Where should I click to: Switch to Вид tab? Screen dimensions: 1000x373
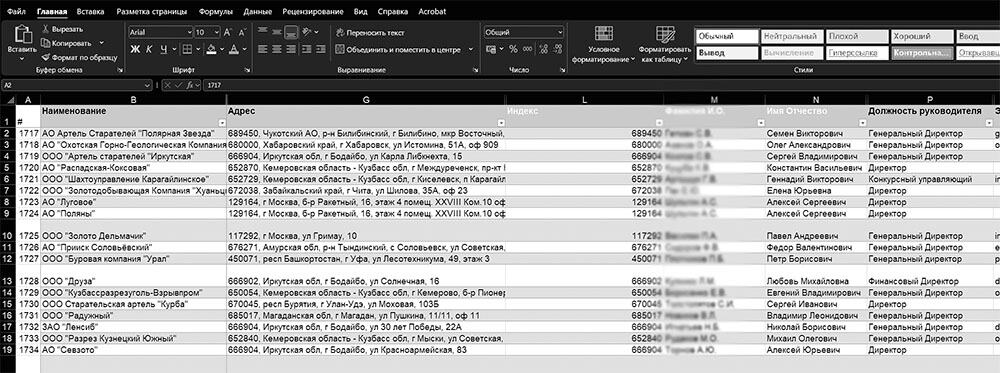pos(360,12)
